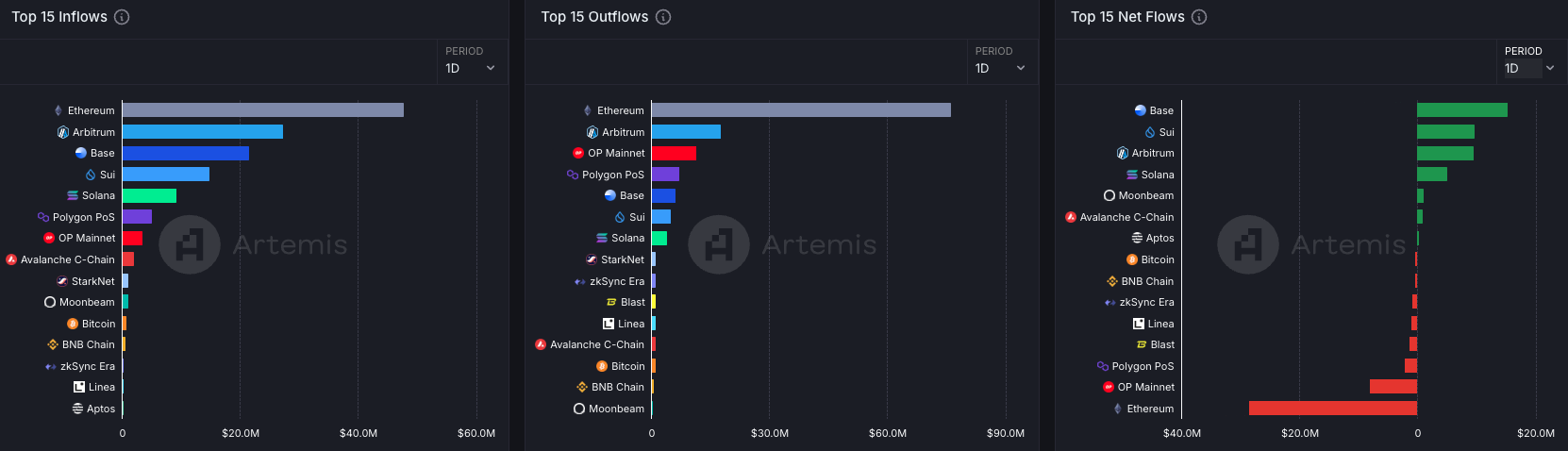Click the info icon beside Top 15 Net Flows

[x=1199, y=17]
